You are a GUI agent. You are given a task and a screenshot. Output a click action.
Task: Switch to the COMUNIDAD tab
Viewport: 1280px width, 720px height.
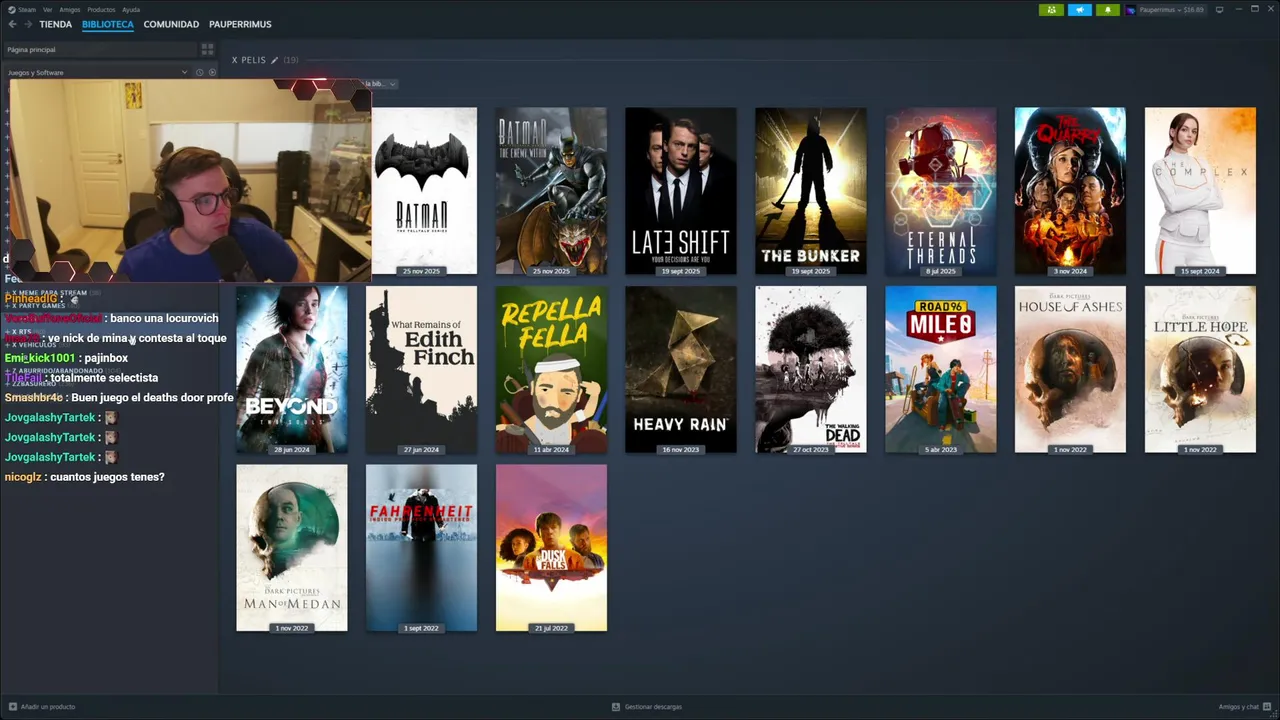(171, 24)
